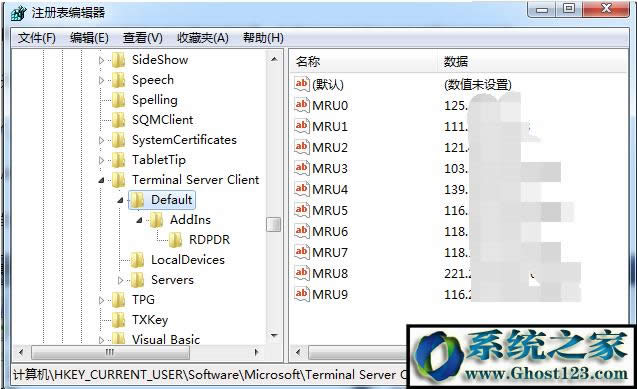The width and height of the screenshot is (637, 389).
Task: Click the TPG folder icon
Action: pos(119,300)
